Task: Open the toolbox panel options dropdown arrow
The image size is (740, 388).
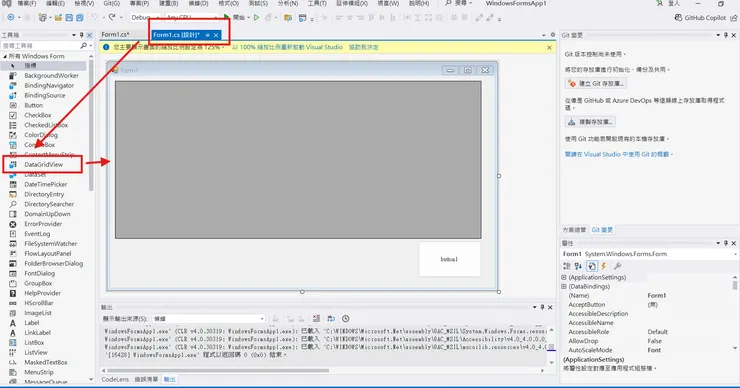Action: point(74,35)
